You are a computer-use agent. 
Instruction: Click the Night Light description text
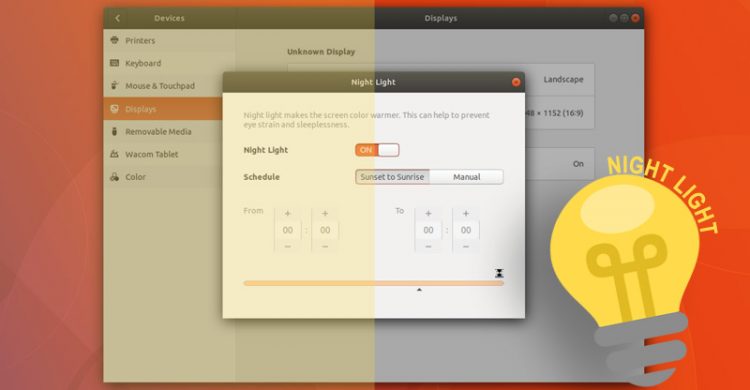pyautogui.click(x=366, y=120)
